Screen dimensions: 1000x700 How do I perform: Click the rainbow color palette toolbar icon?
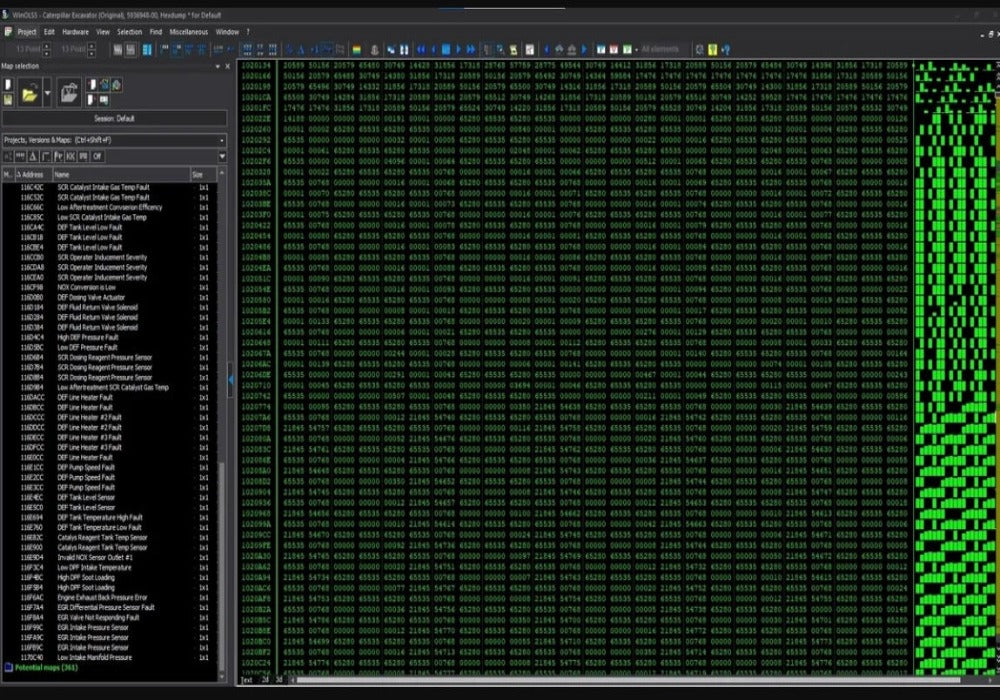click(356, 49)
